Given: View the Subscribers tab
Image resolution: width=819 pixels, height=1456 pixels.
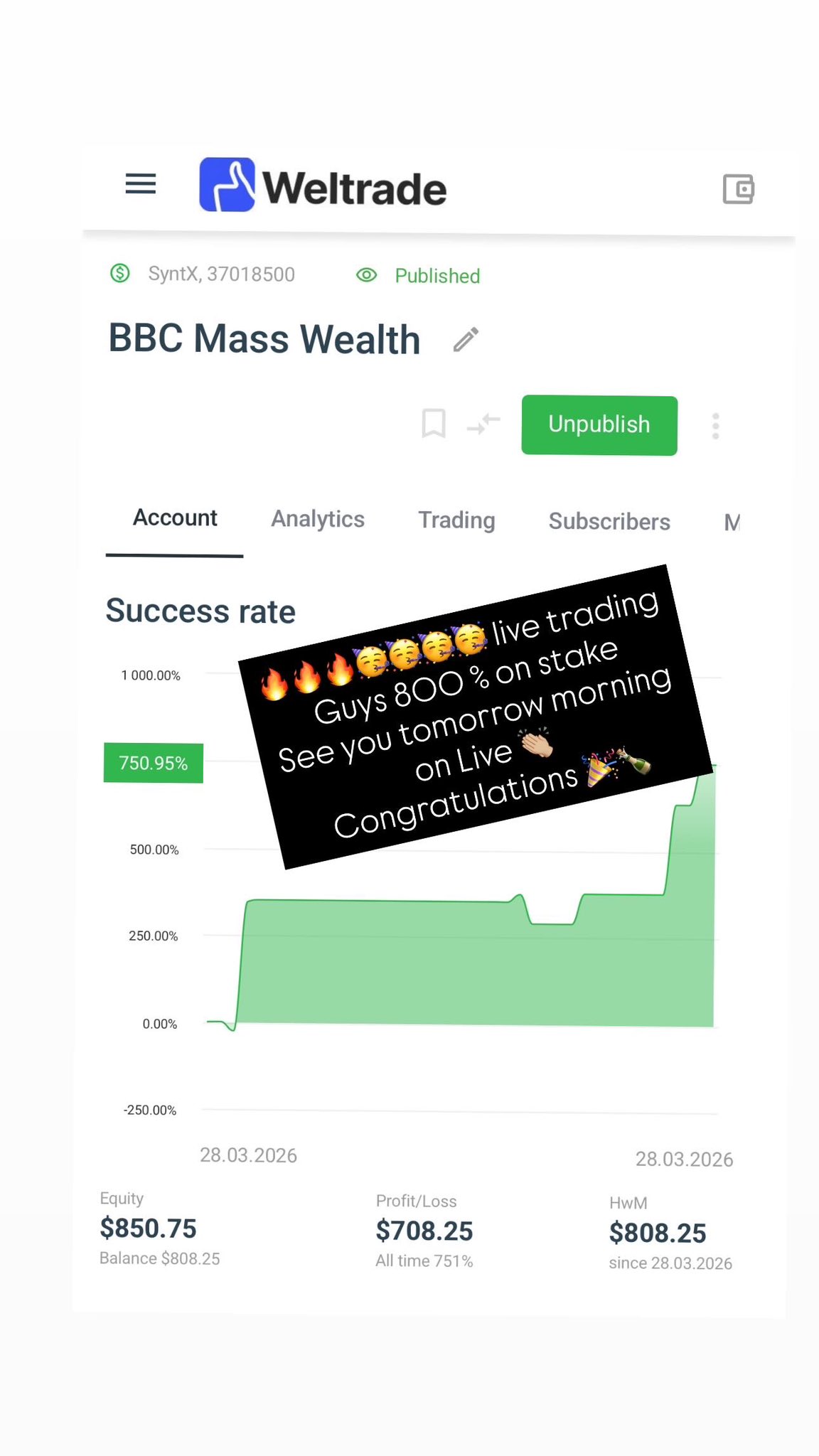Looking at the screenshot, I should [x=609, y=522].
